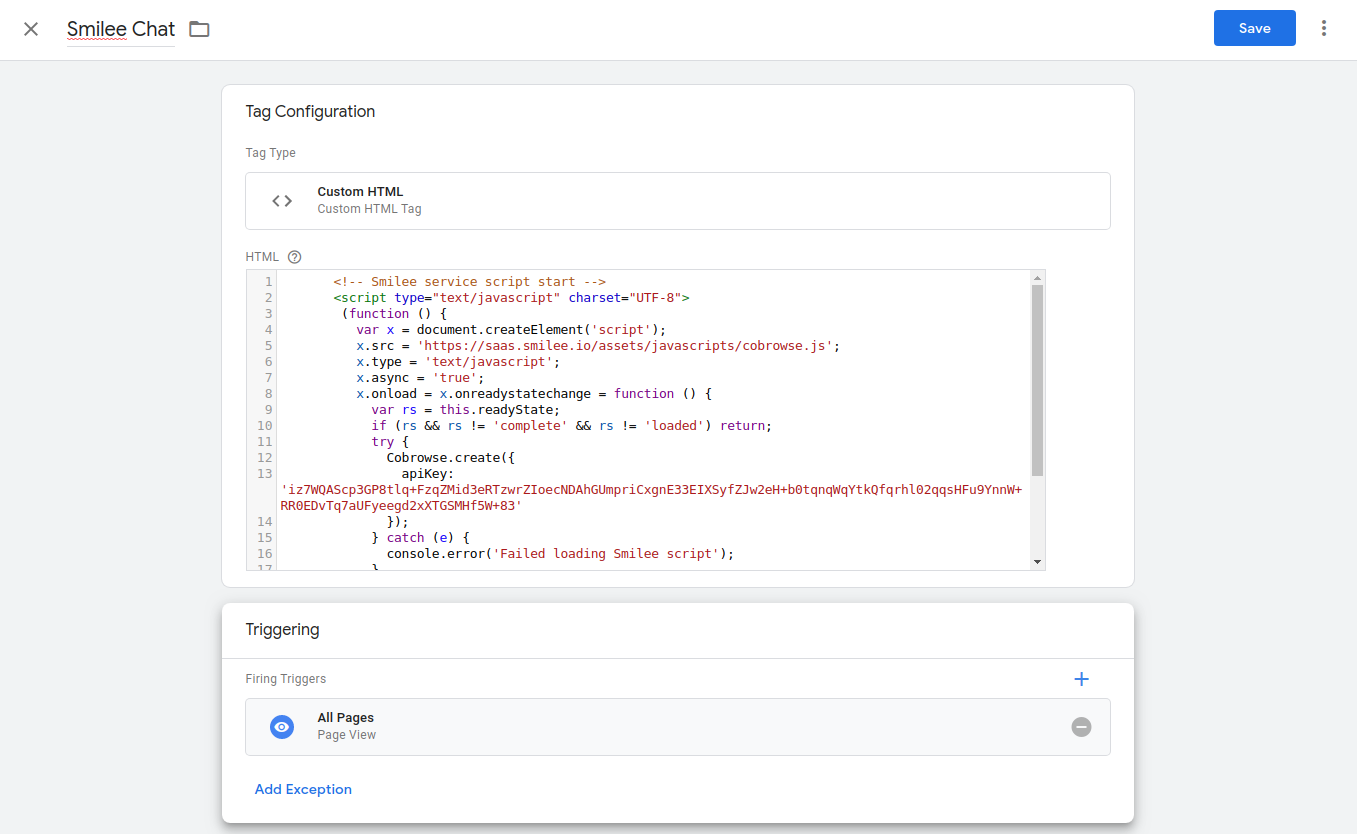The width and height of the screenshot is (1357, 834).
Task: Click line number 1 in the gutter
Action: tap(268, 282)
